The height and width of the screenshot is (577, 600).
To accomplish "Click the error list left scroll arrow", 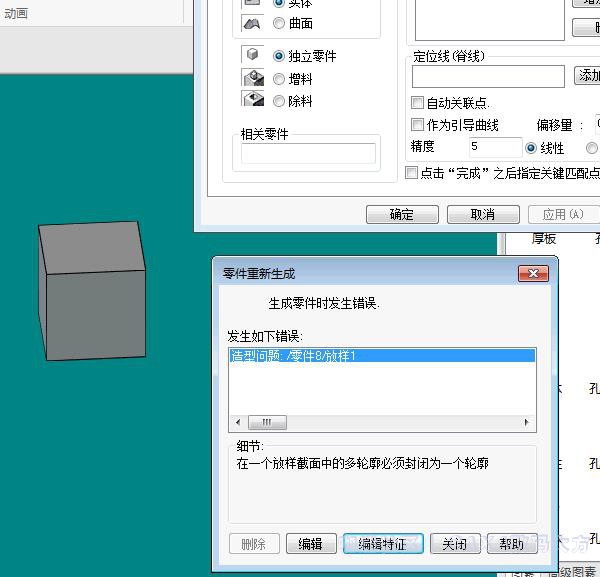I will tap(238, 422).
